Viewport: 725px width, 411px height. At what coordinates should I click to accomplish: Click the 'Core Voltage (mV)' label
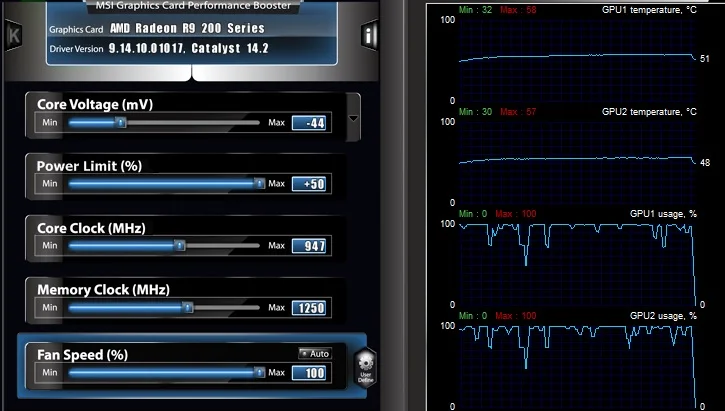coord(95,104)
